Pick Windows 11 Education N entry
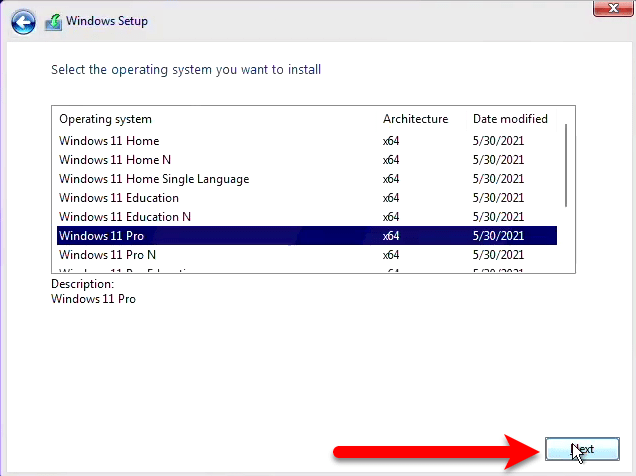Screen dimensions: 636x476 (x=307, y=217)
